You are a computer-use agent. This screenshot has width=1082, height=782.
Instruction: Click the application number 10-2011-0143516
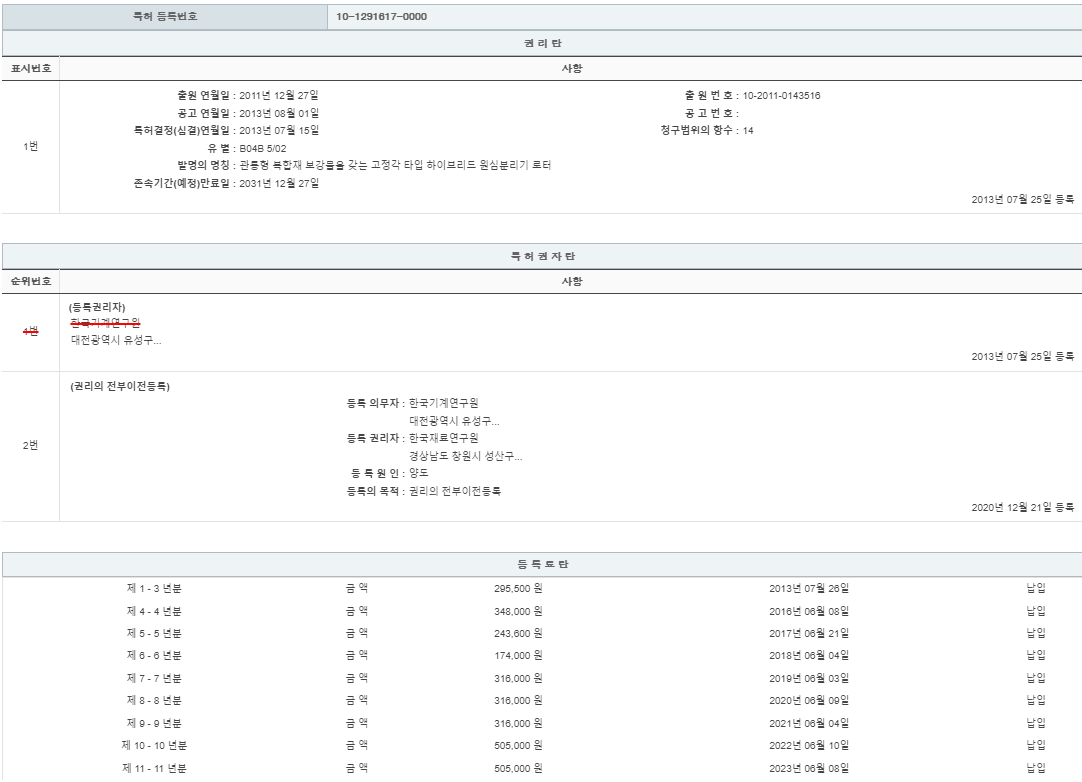[x=781, y=96]
